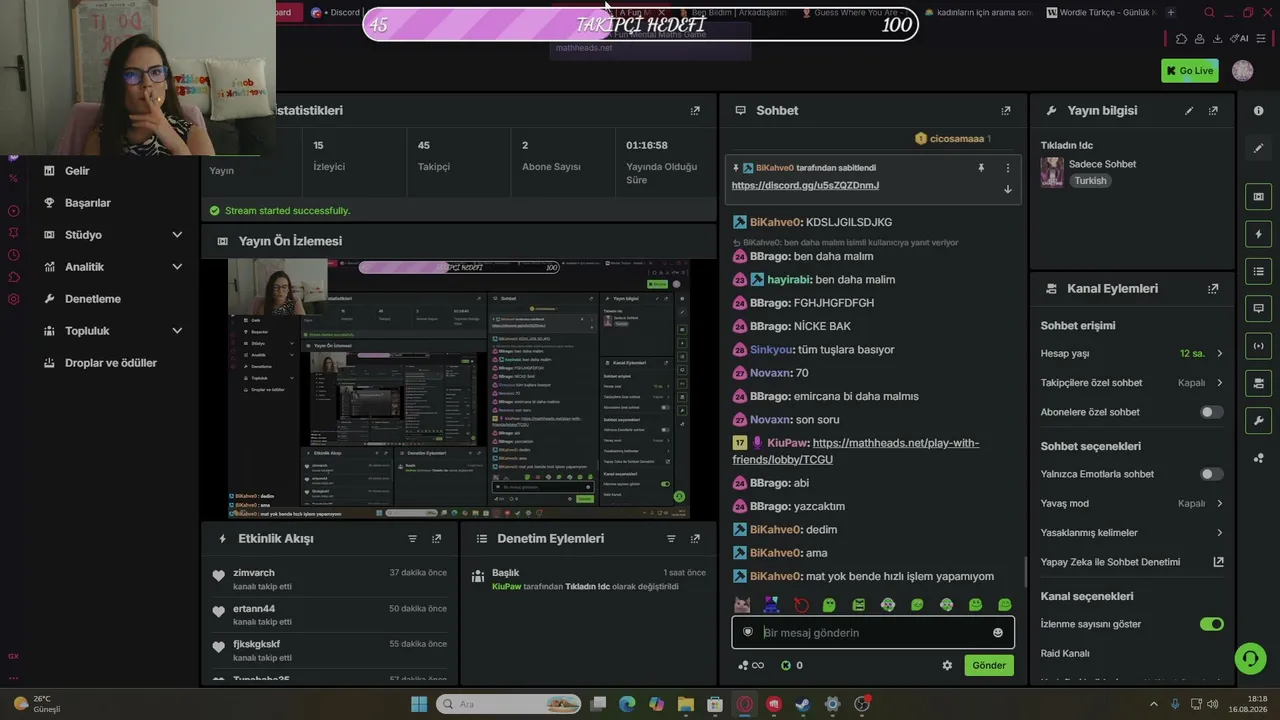
Task: Click the green Go Live button
Action: 1190,71
